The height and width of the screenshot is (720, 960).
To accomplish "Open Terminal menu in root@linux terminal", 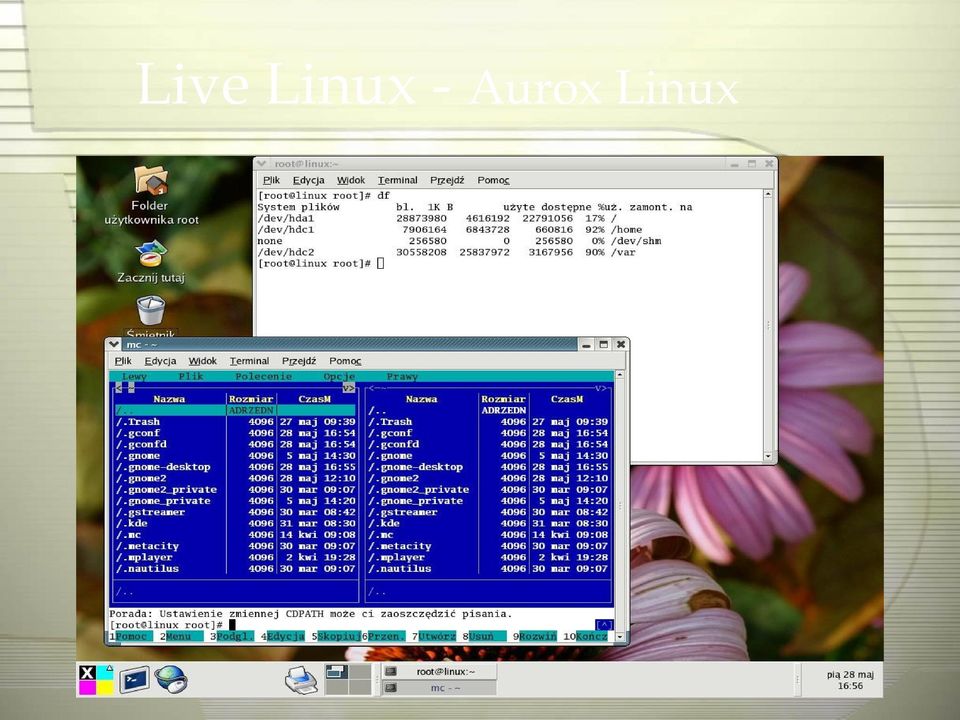I will tap(397, 180).
